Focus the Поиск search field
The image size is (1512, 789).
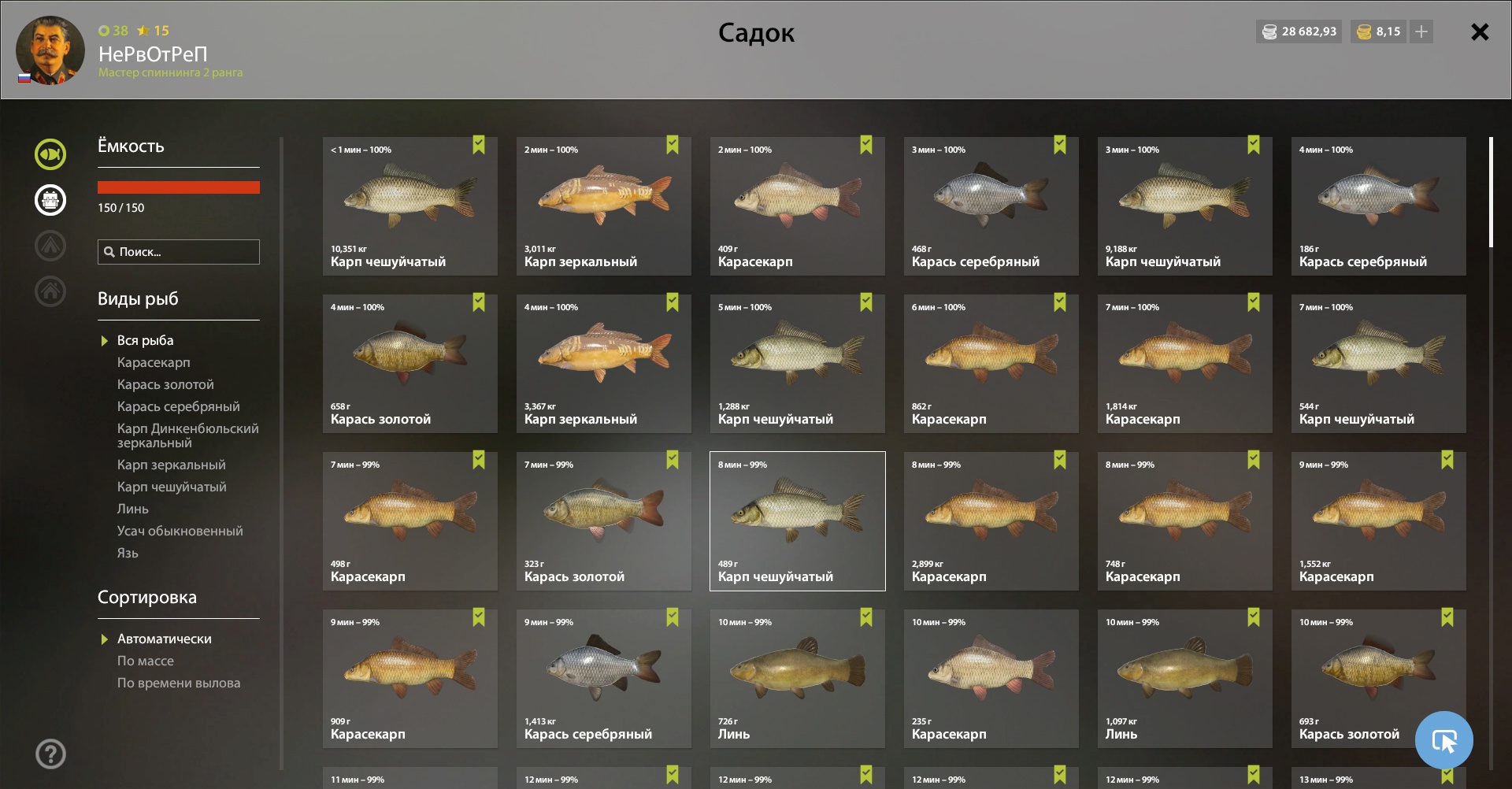coord(179,252)
